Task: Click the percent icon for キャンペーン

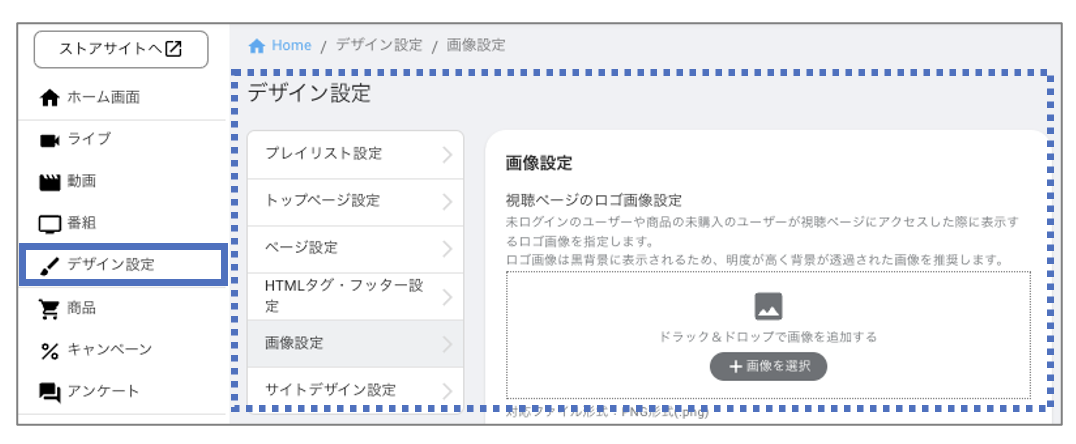Action: pos(50,351)
